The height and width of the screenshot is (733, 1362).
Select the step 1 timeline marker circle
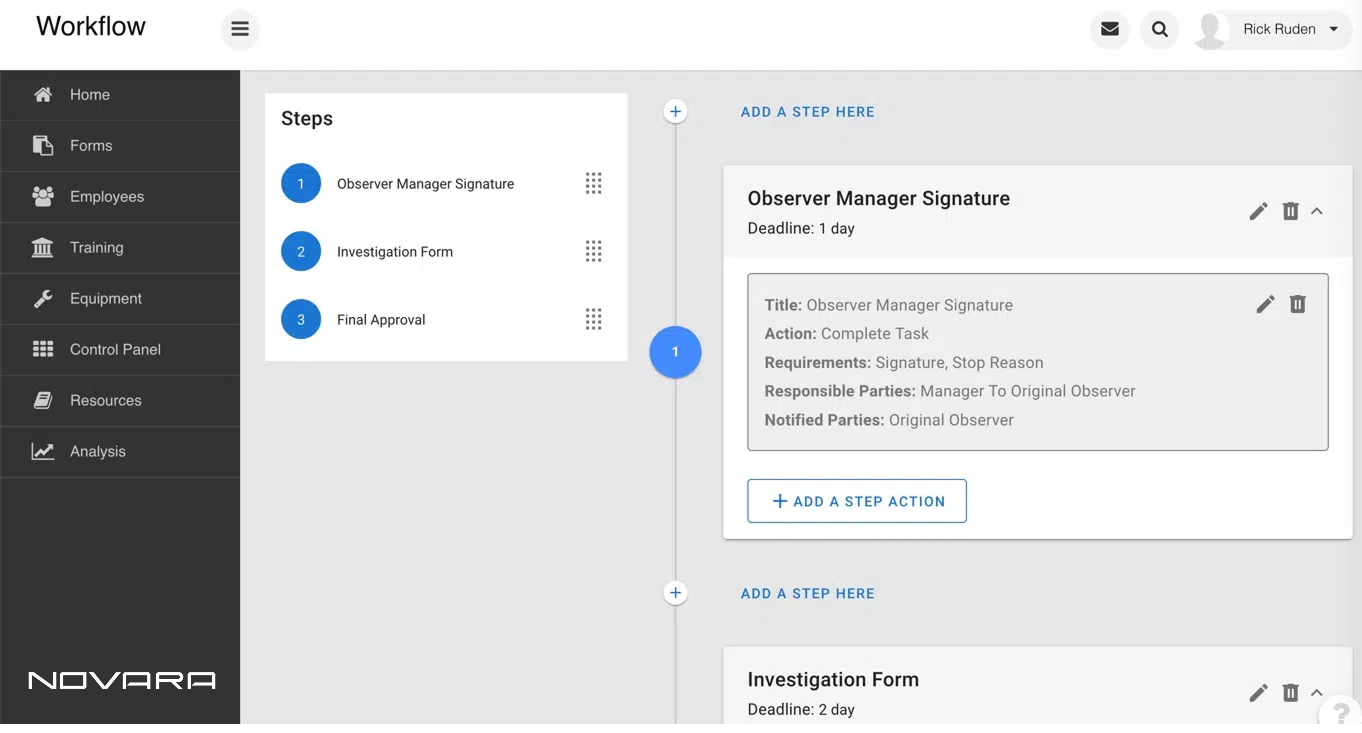675,352
